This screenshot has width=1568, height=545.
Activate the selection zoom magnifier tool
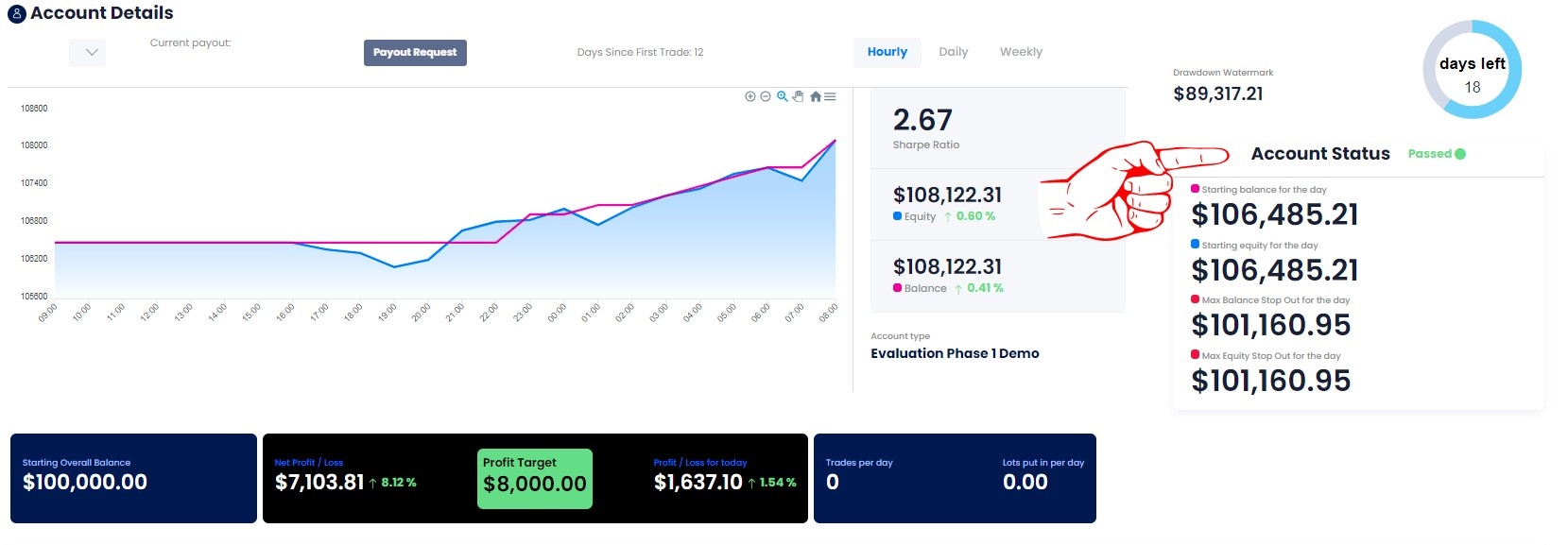click(782, 96)
